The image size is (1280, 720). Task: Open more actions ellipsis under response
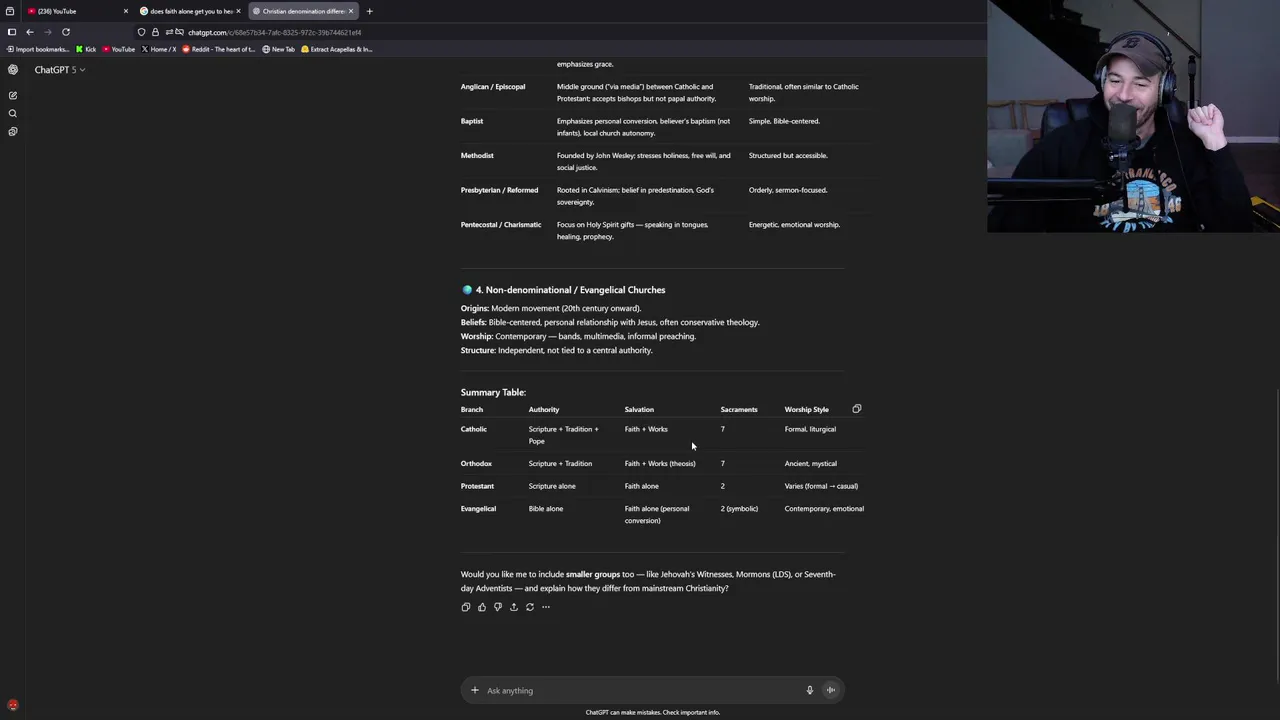tap(546, 607)
